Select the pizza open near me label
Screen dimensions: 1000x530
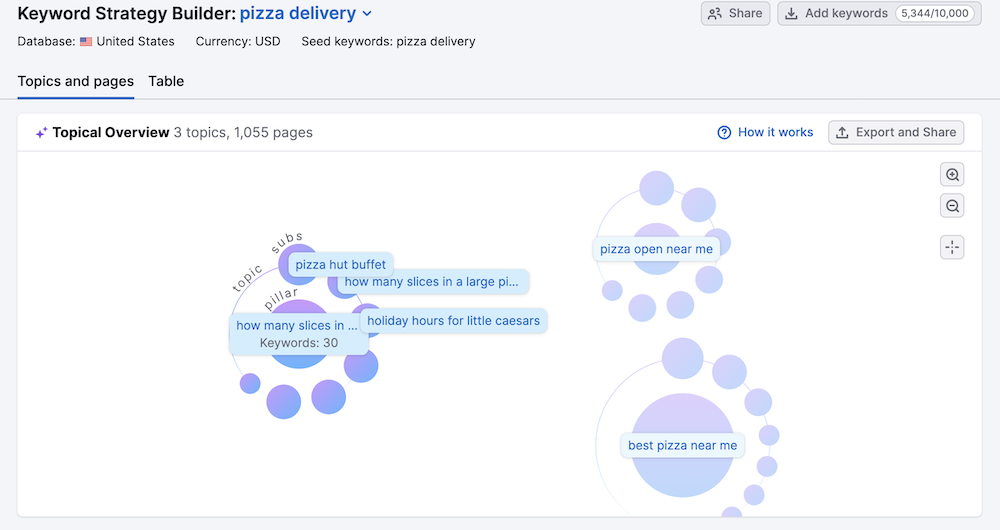click(x=656, y=249)
